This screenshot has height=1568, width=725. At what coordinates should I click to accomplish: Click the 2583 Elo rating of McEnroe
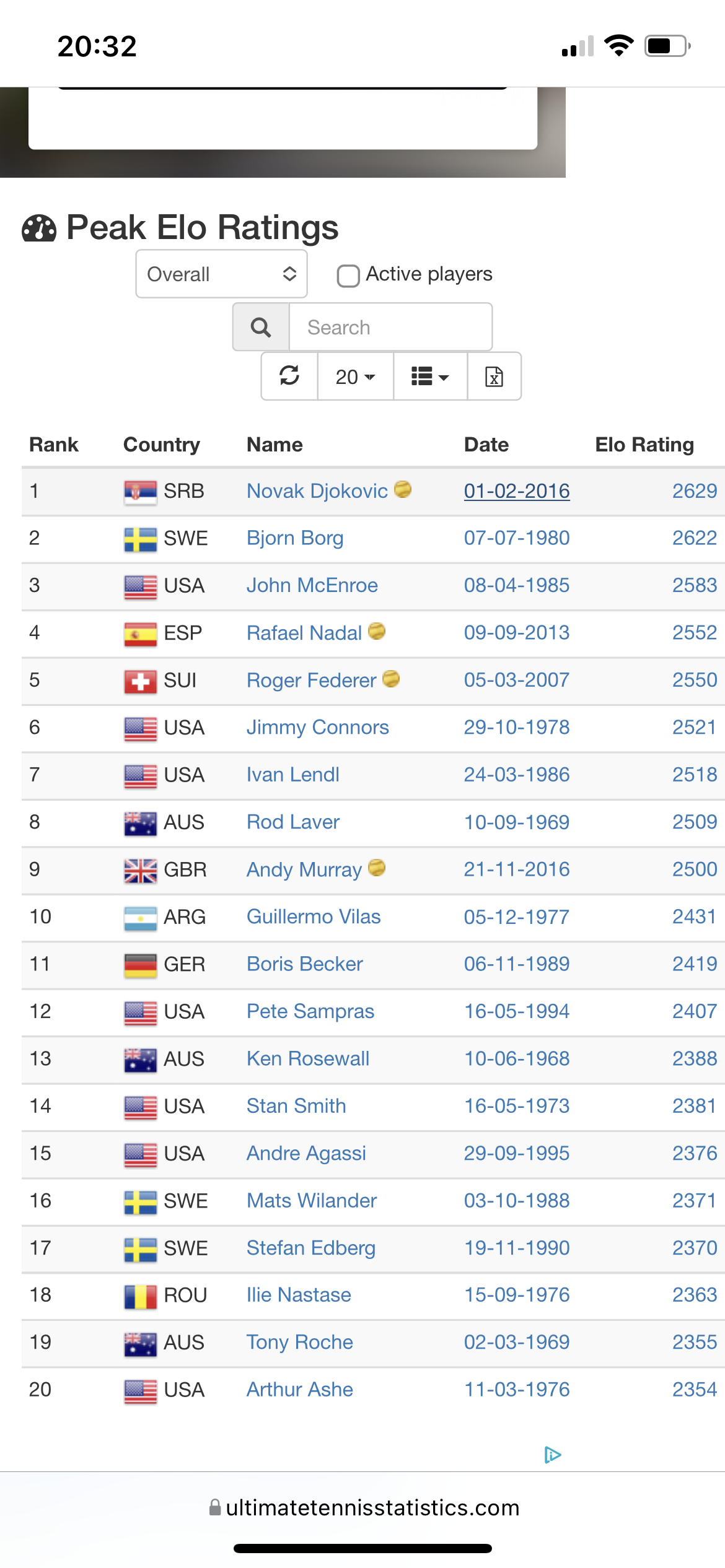click(x=695, y=585)
